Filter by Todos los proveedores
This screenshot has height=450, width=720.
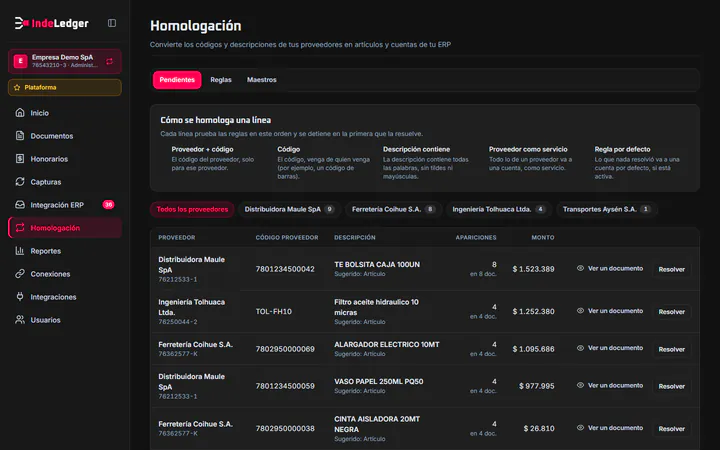point(192,209)
